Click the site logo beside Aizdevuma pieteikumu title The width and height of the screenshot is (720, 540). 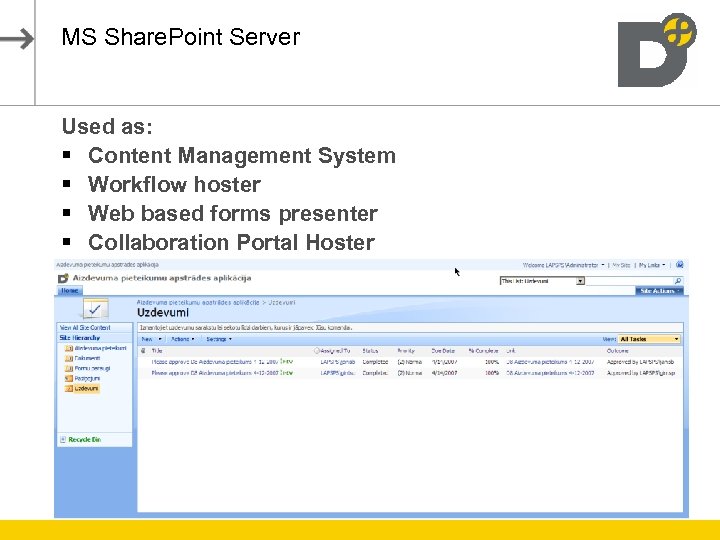tap(63, 278)
